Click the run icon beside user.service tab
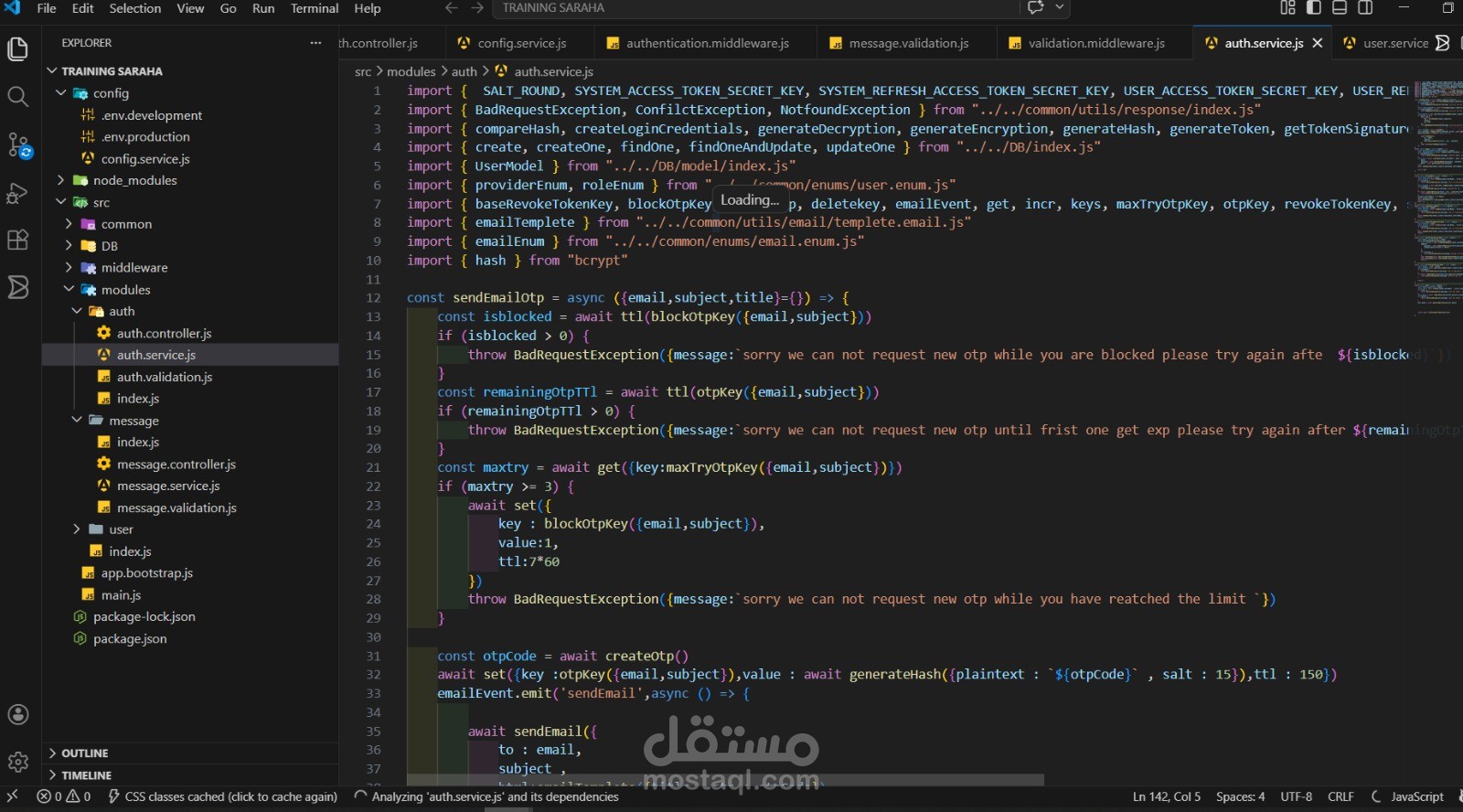 coord(1442,43)
